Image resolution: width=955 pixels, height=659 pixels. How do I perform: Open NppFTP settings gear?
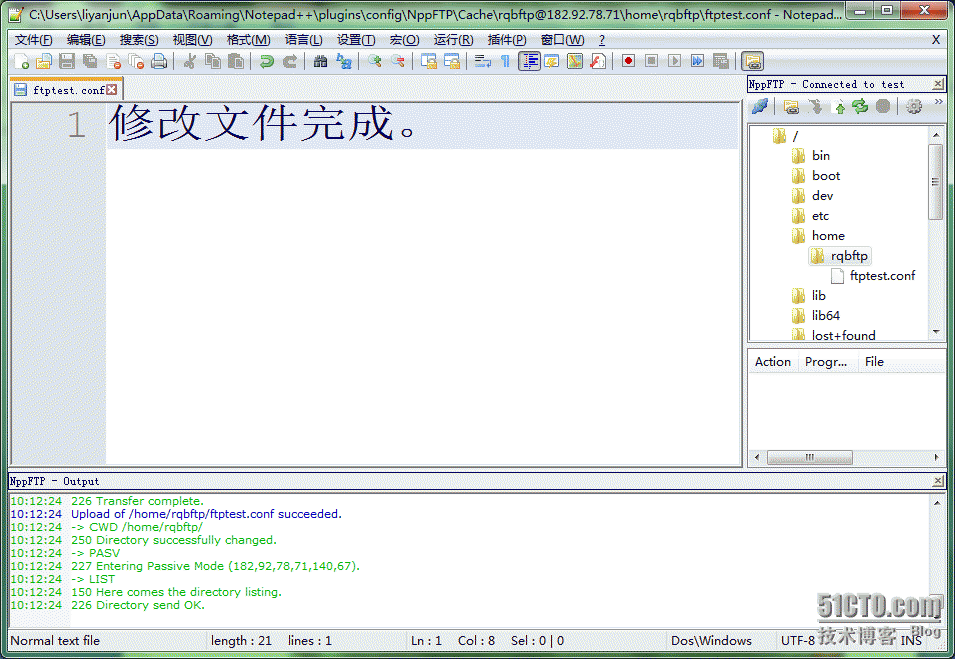(x=914, y=107)
